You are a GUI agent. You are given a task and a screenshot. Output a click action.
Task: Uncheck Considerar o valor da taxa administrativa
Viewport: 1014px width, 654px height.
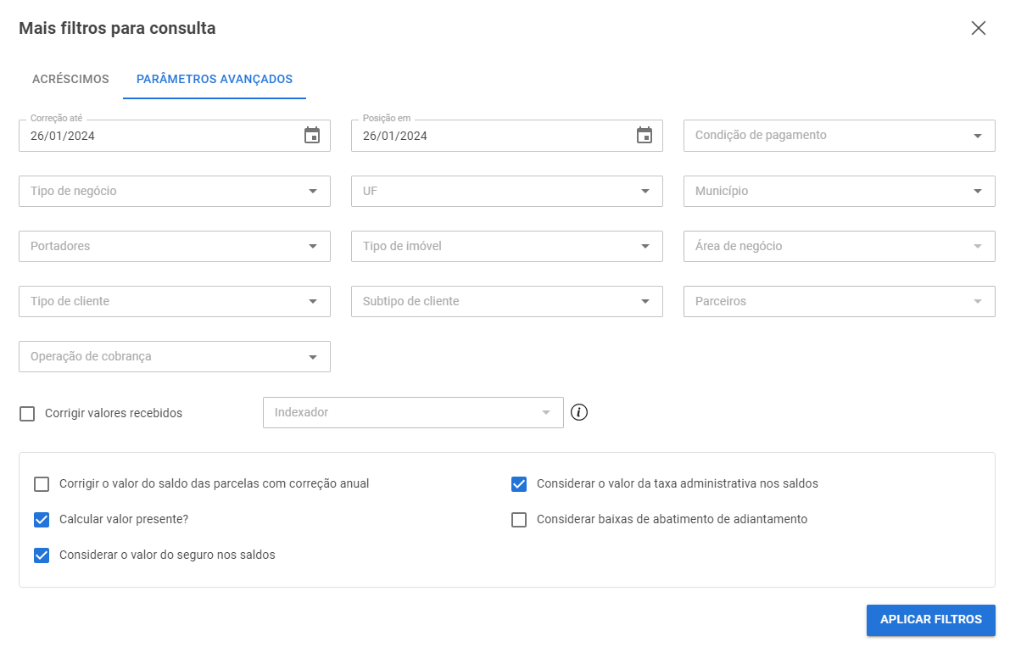[x=518, y=483]
